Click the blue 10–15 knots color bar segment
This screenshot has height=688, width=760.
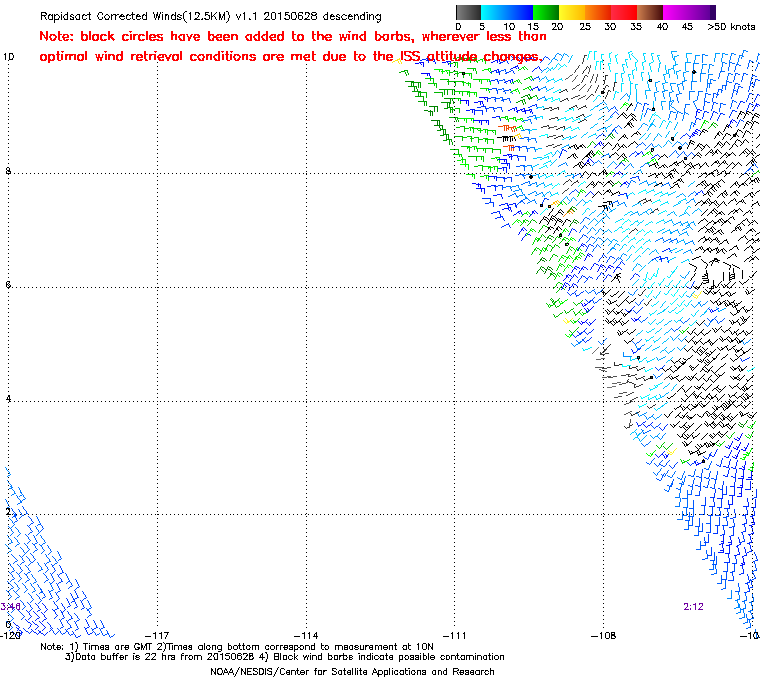[520, 12]
